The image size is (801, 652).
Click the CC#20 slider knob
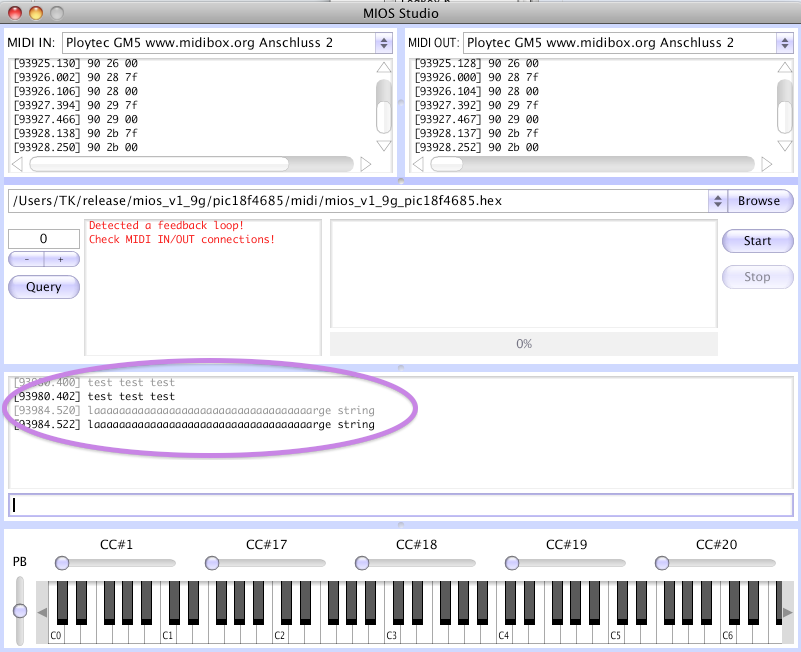662,563
